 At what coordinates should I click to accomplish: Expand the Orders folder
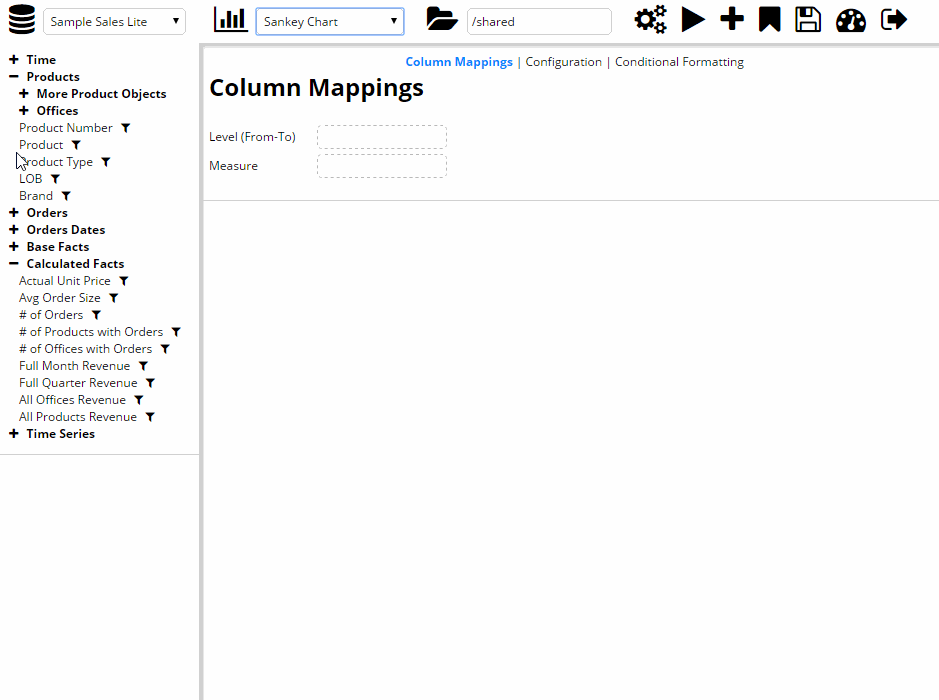point(14,213)
